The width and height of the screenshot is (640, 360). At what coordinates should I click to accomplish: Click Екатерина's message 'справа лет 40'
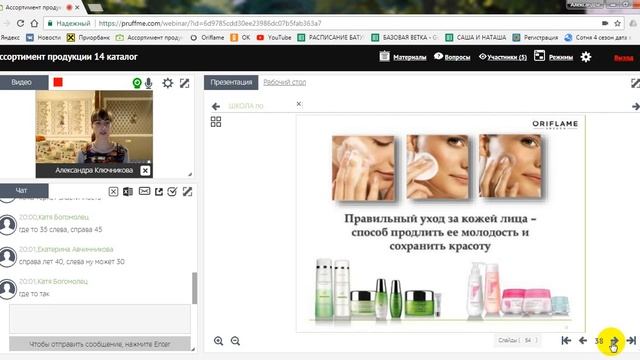[71, 262]
